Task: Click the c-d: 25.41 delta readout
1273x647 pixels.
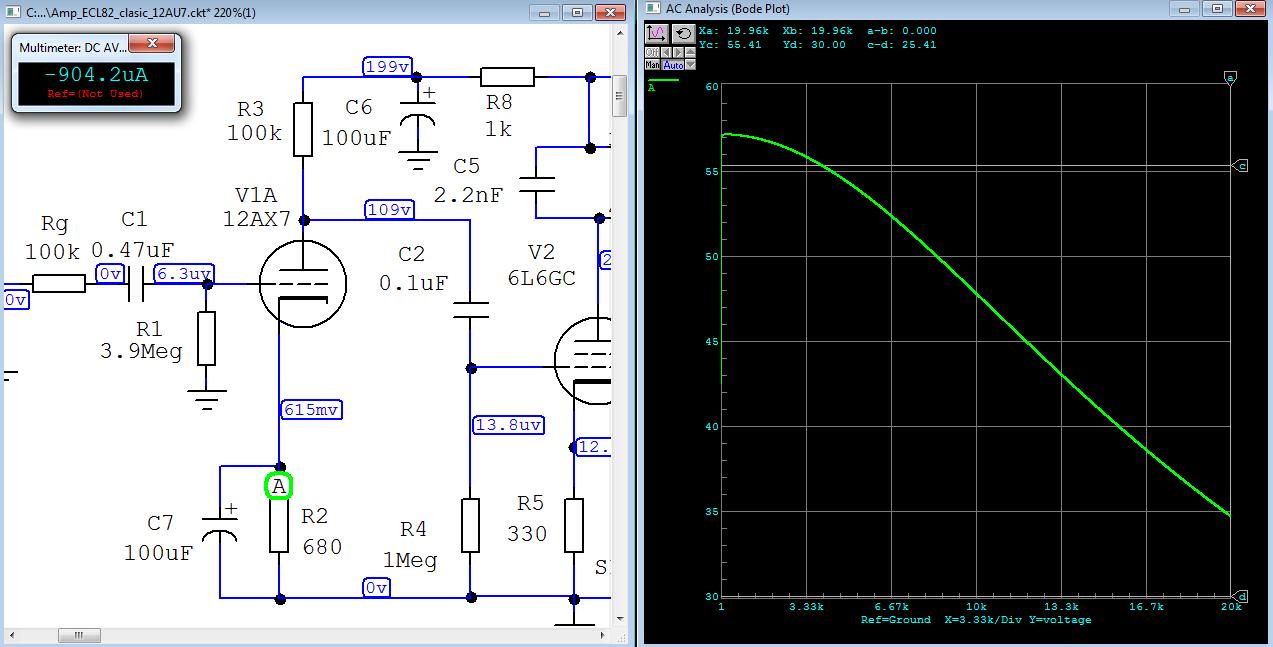Action: coord(900,44)
